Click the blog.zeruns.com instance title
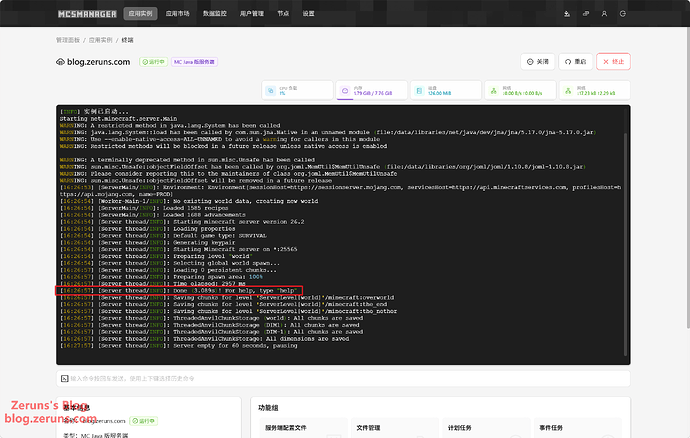Screen dimensions: 690x438 [x=99, y=62]
